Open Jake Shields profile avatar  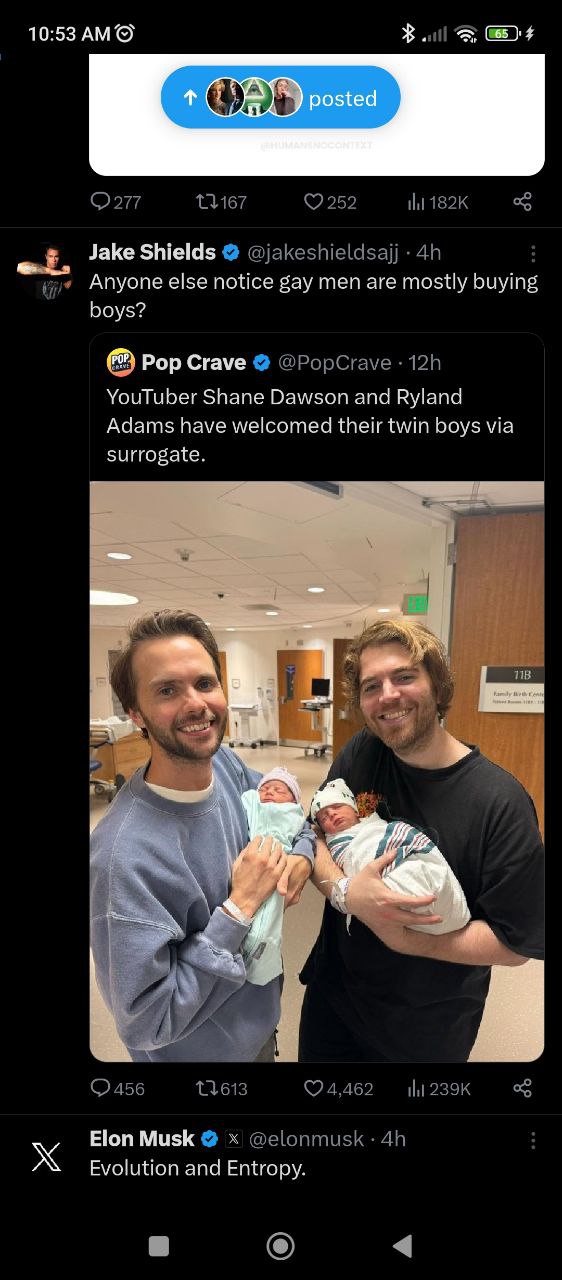pos(45,268)
